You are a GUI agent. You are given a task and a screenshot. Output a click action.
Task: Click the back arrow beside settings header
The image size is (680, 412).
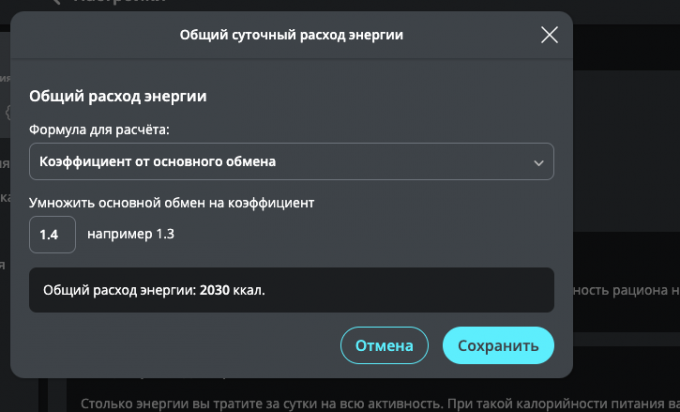click(x=55, y=4)
